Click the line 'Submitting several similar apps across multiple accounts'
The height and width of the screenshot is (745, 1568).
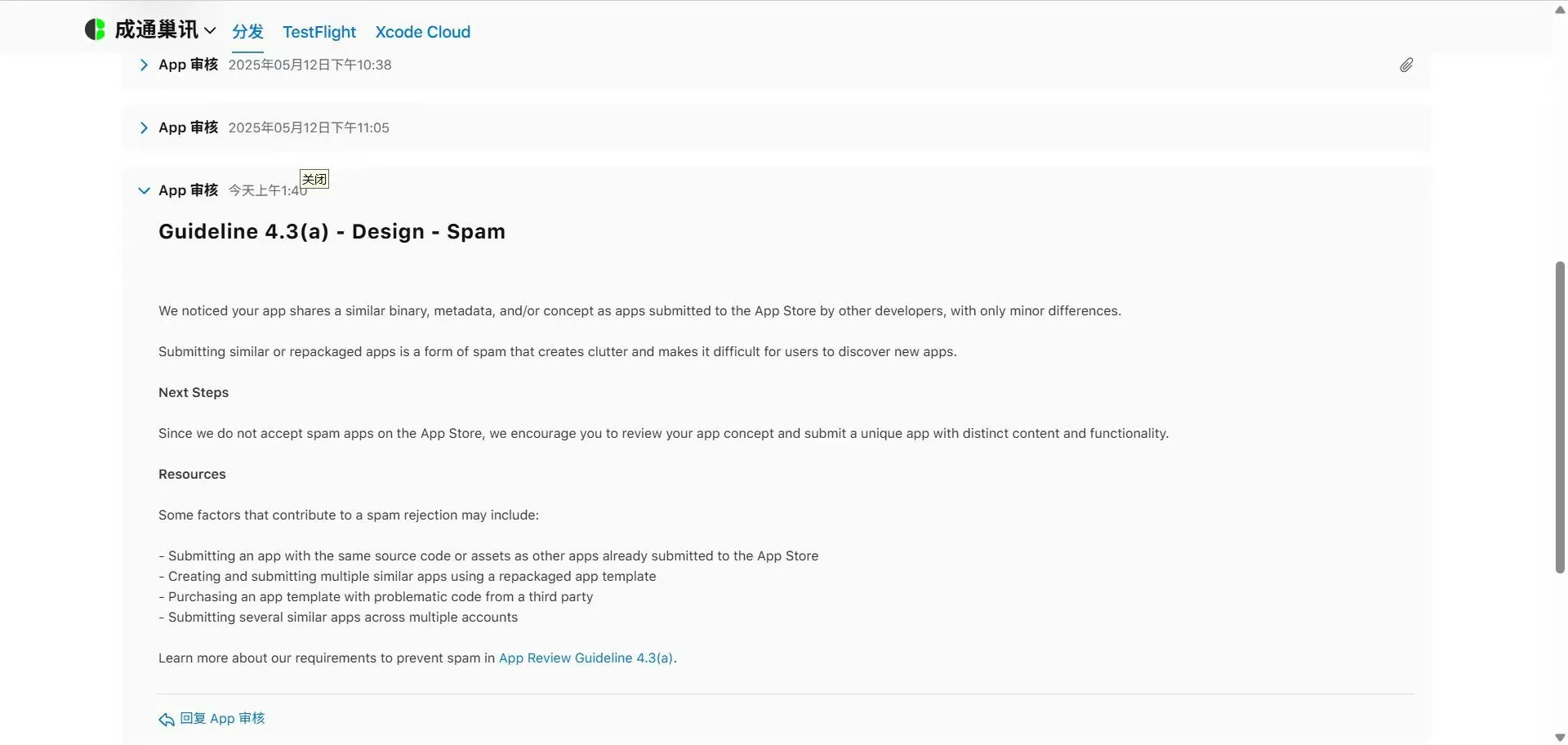338,618
